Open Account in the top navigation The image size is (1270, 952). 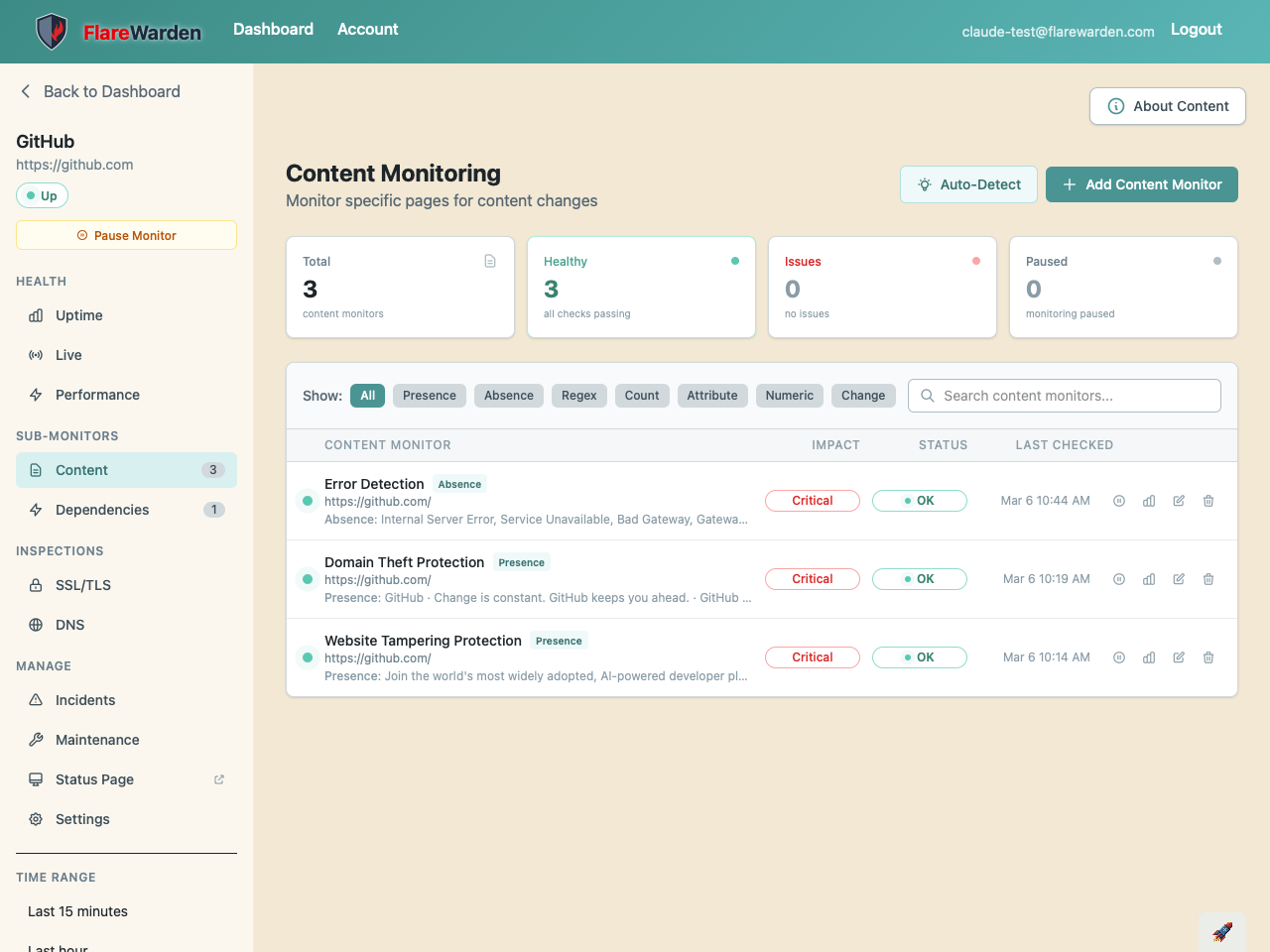[367, 30]
